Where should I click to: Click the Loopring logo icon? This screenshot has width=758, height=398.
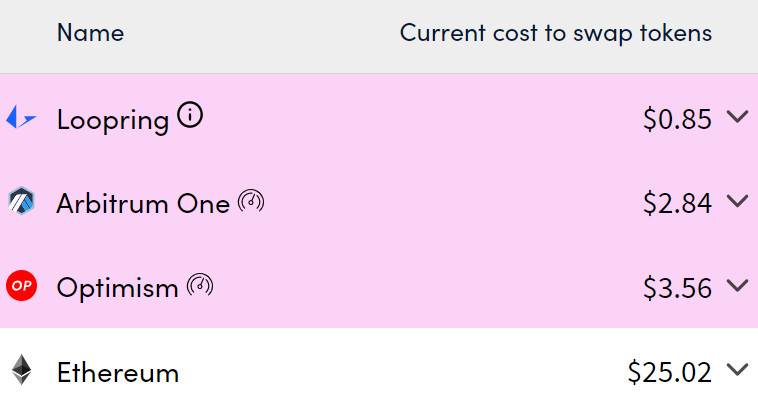coord(21,117)
